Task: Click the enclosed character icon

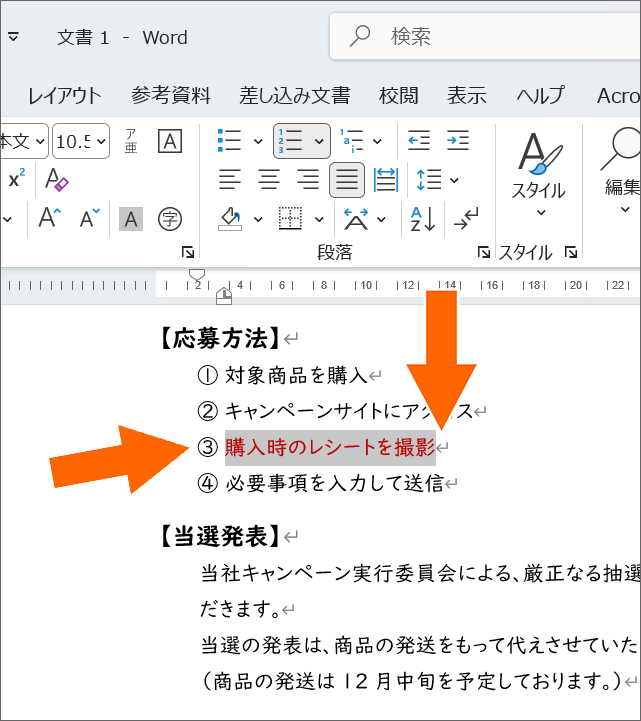Action: tap(170, 219)
